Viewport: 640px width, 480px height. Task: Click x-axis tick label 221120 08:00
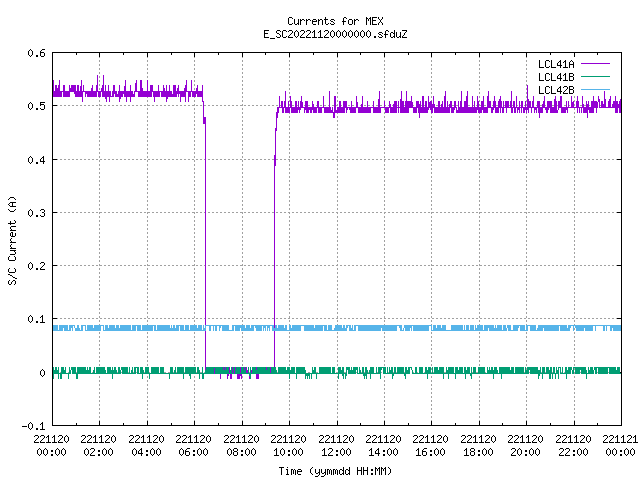[241, 446]
